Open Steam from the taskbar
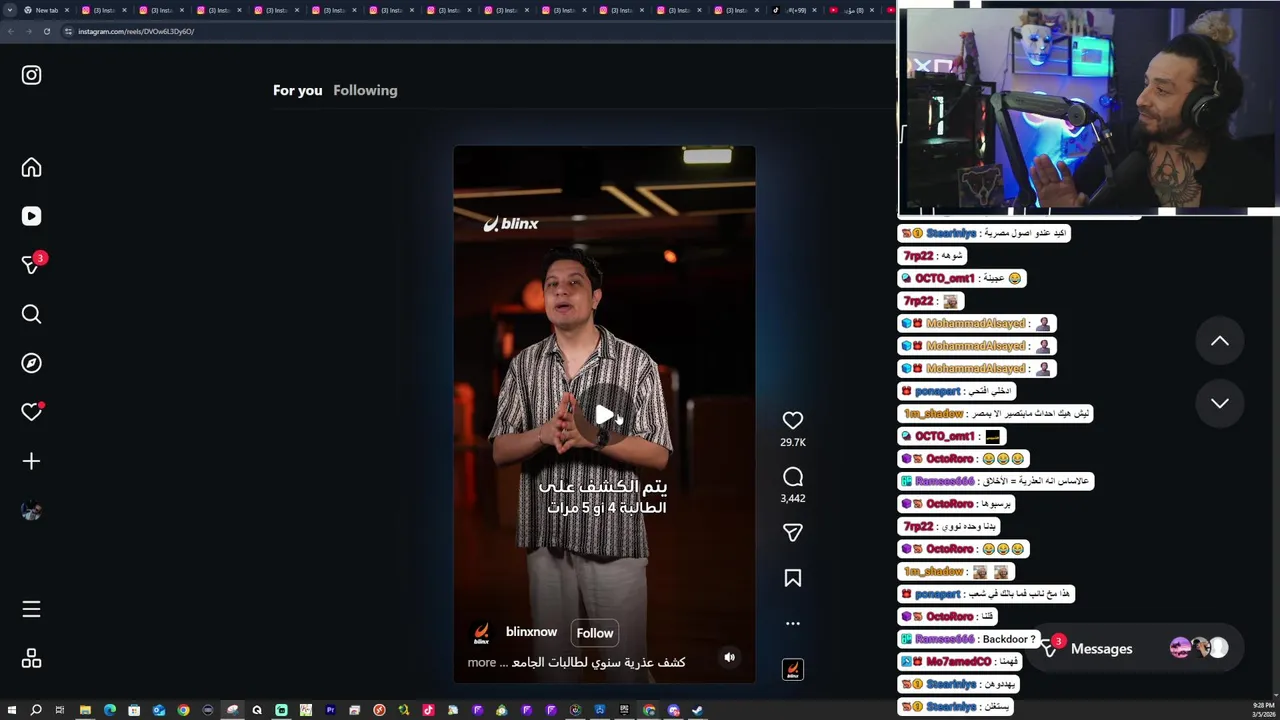 tap(697, 710)
